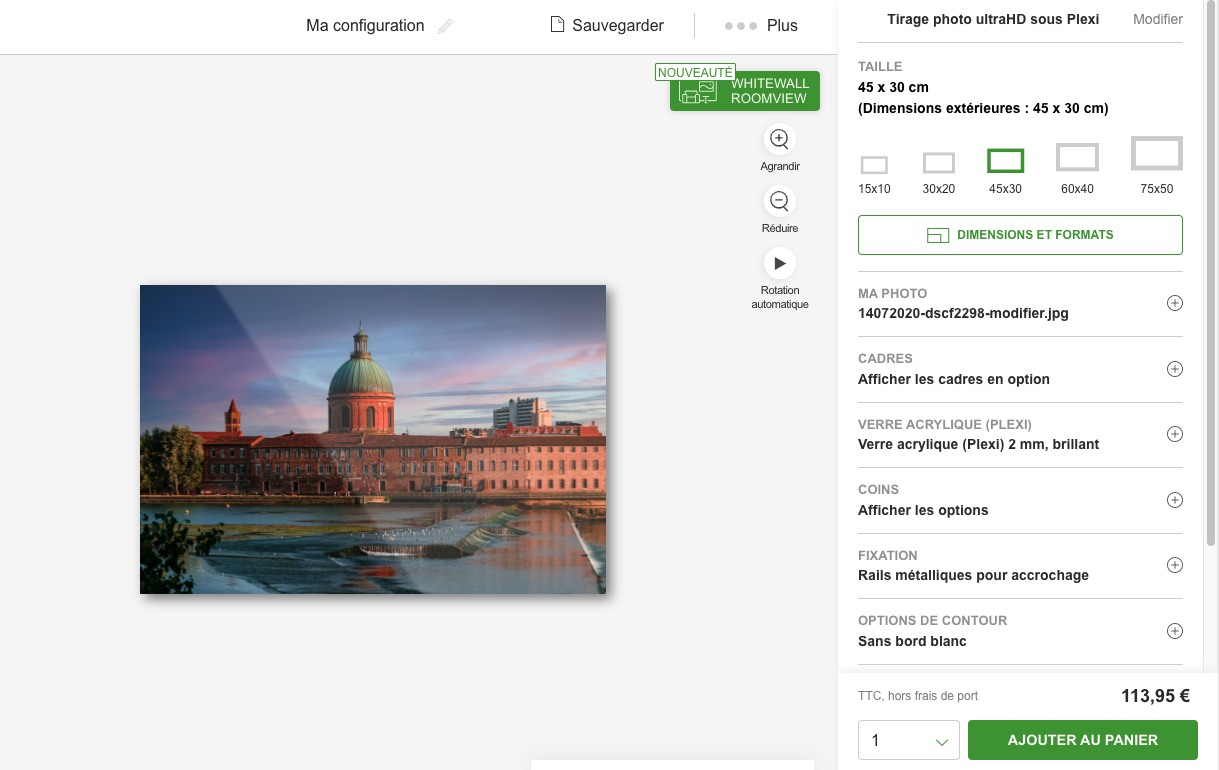
Task: Click Afficher les cadres en option
Action: point(954,379)
